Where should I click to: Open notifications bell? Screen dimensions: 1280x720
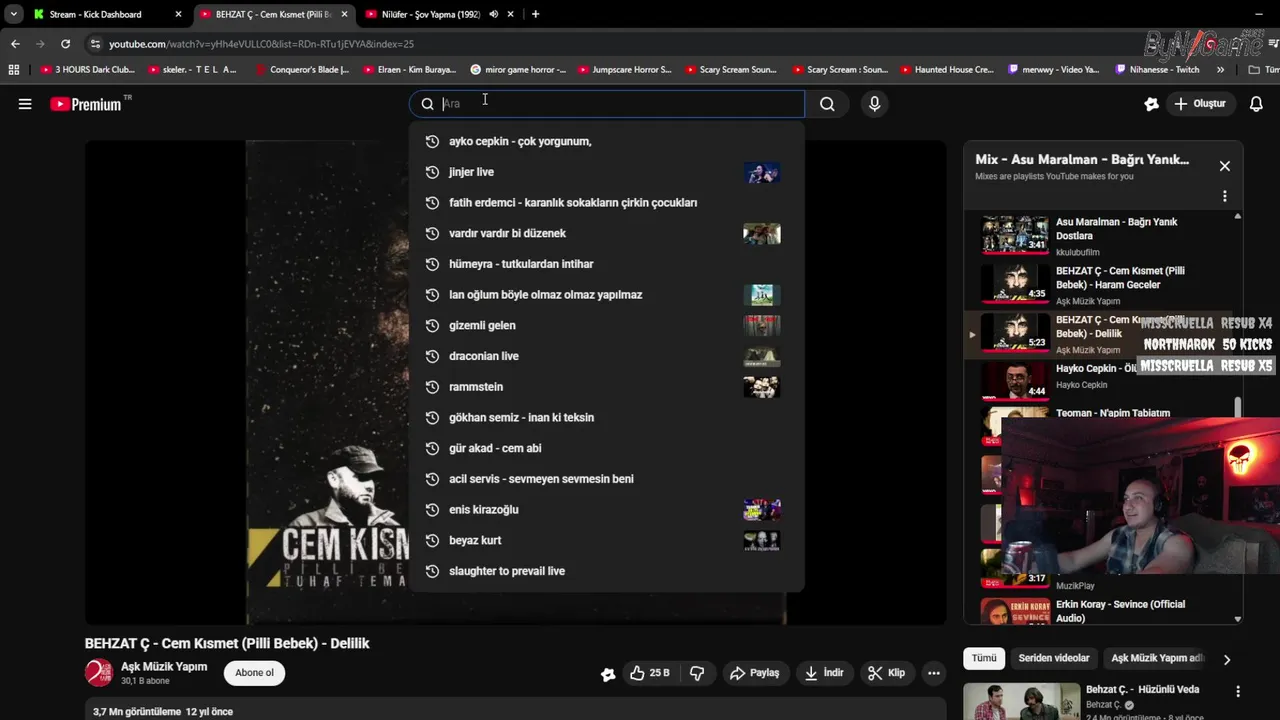1256,104
